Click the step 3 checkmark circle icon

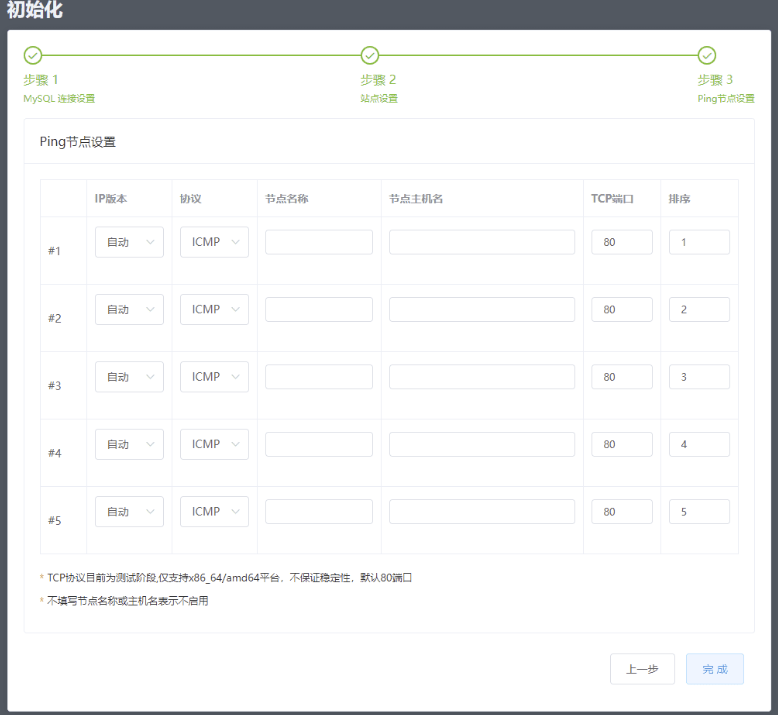(x=707, y=55)
